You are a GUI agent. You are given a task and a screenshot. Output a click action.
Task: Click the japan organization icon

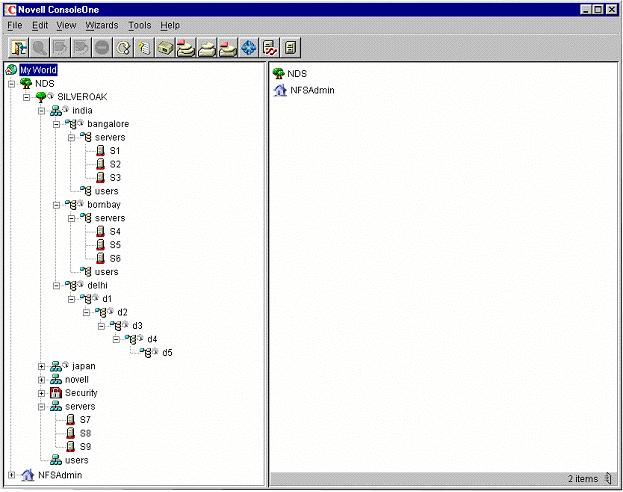click(x=56, y=366)
